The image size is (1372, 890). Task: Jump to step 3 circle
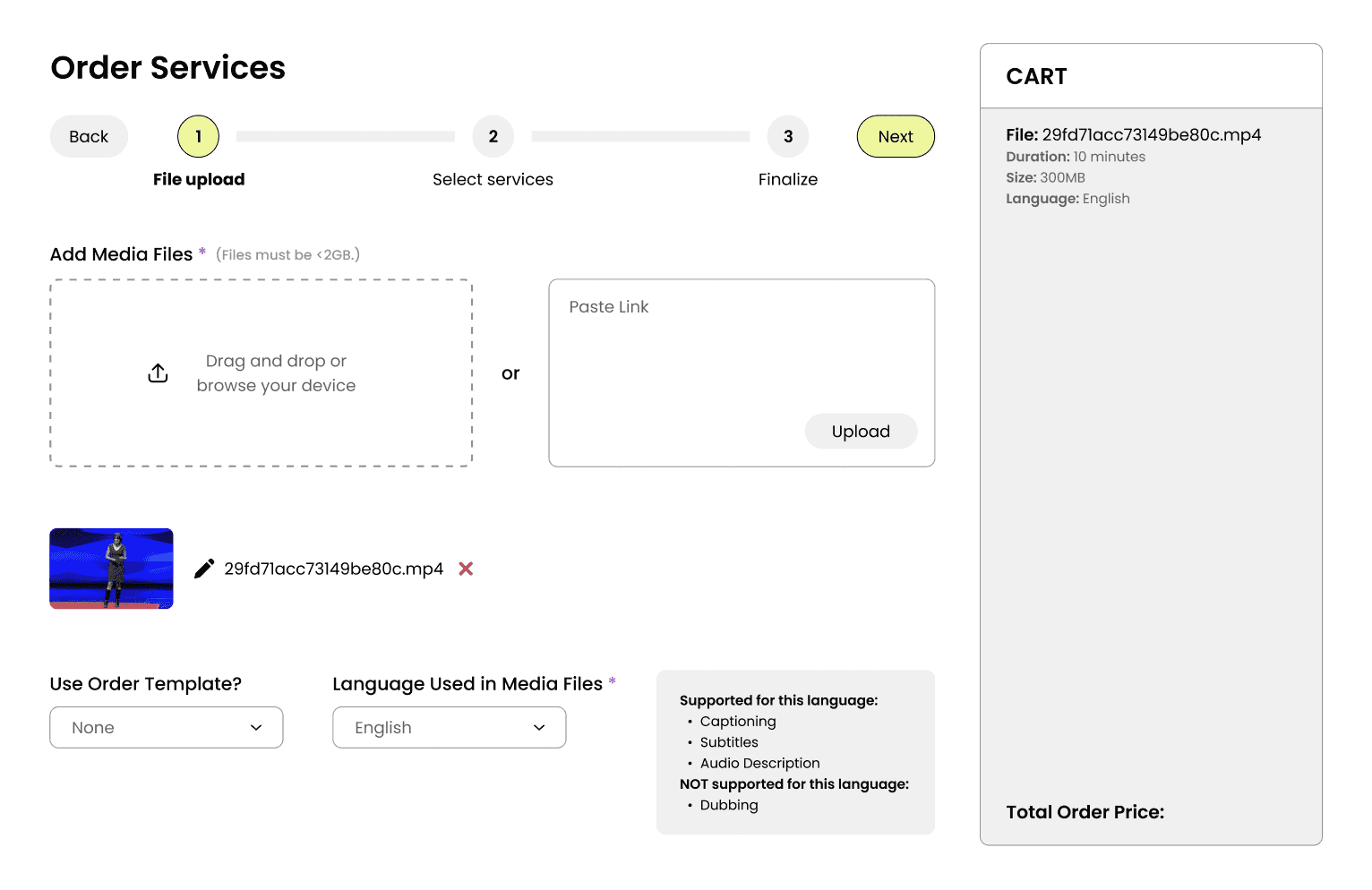point(788,136)
